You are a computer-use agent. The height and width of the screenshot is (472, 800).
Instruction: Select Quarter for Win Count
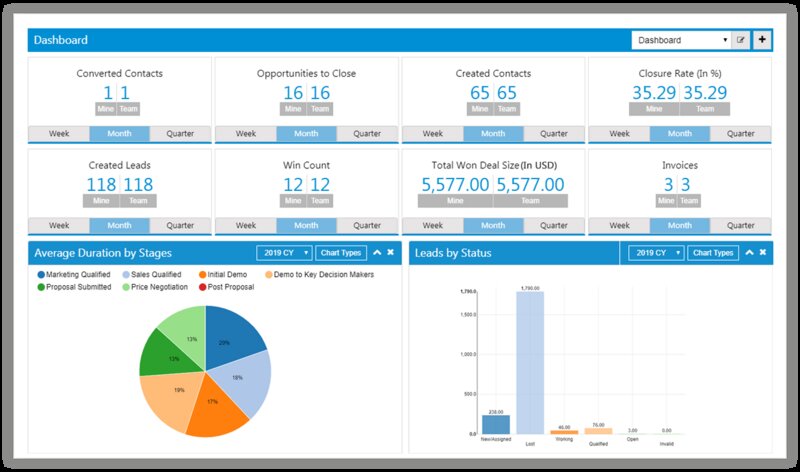click(366, 225)
